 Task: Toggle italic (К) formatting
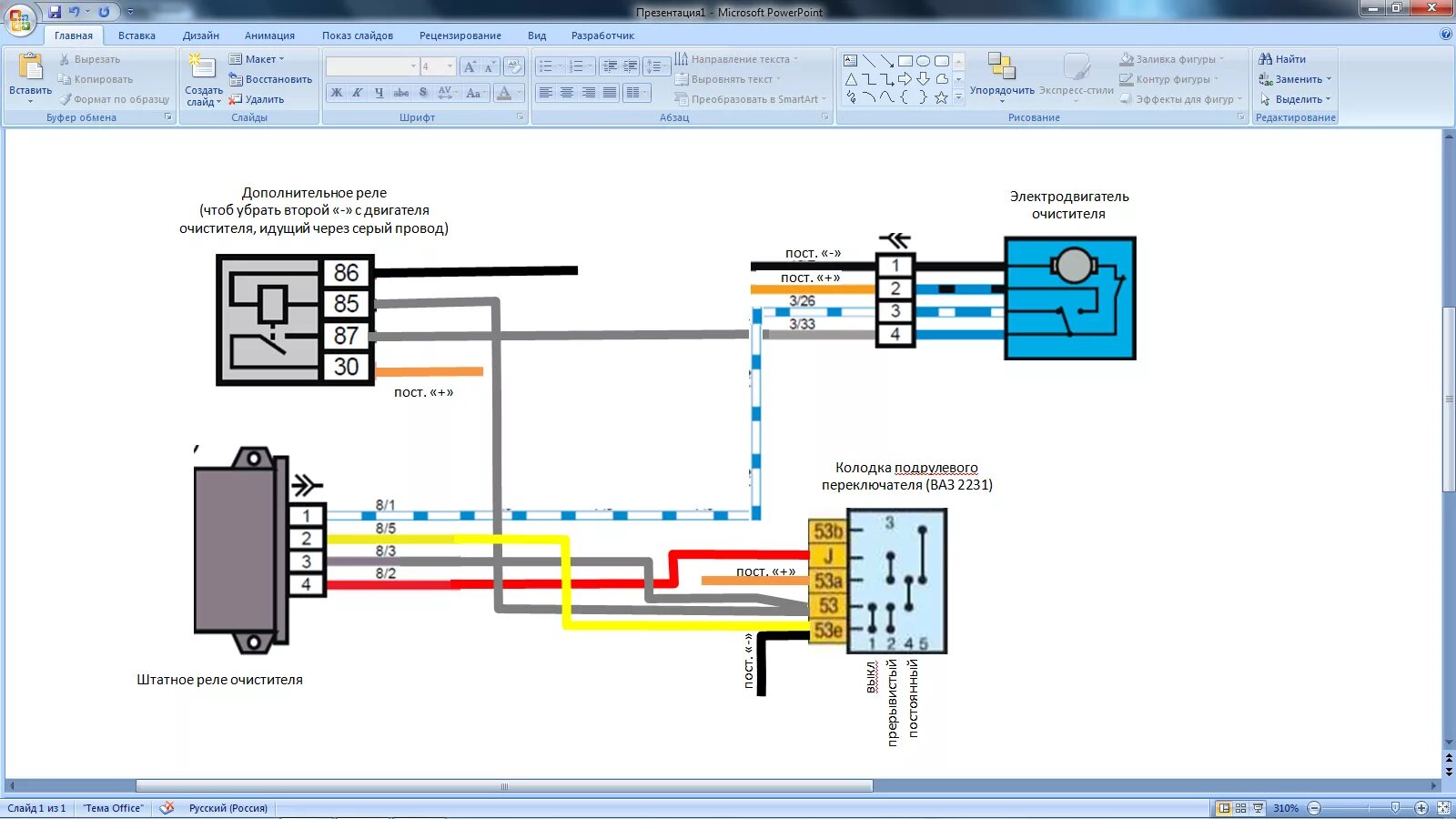point(358,93)
